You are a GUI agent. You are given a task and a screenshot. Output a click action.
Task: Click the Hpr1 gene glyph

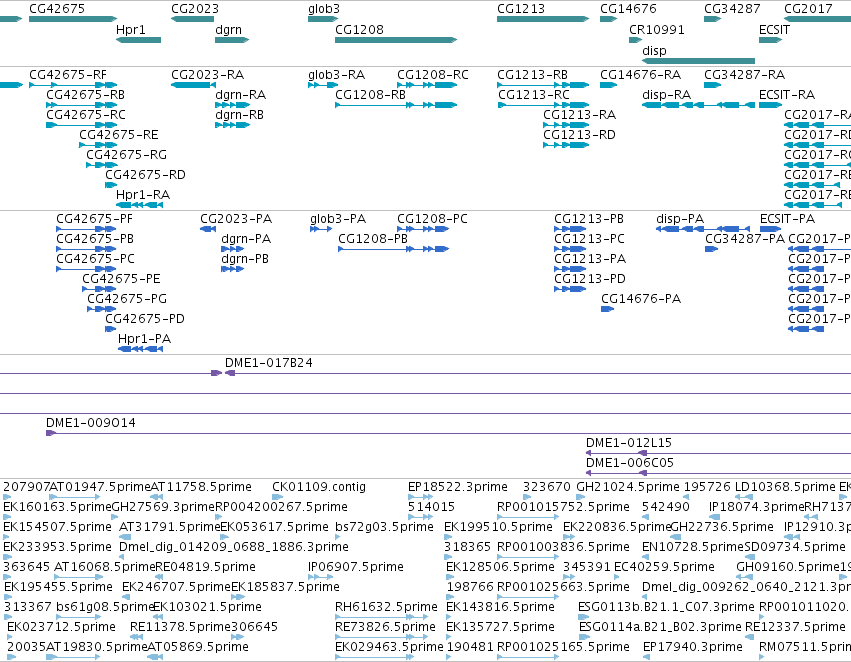pyautogui.click(x=138, y=40)
